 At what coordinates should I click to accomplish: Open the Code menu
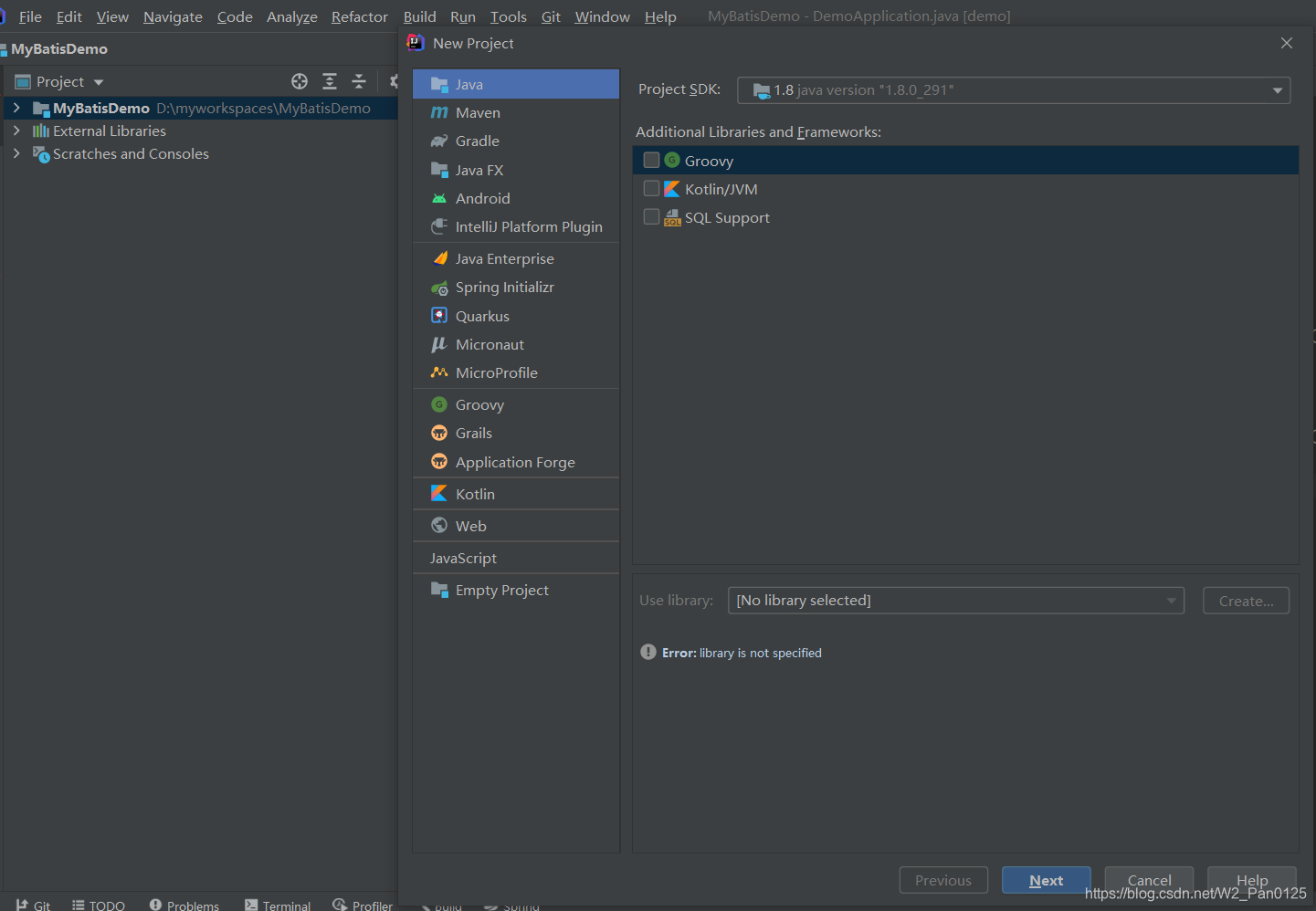(x=235, y=16)
